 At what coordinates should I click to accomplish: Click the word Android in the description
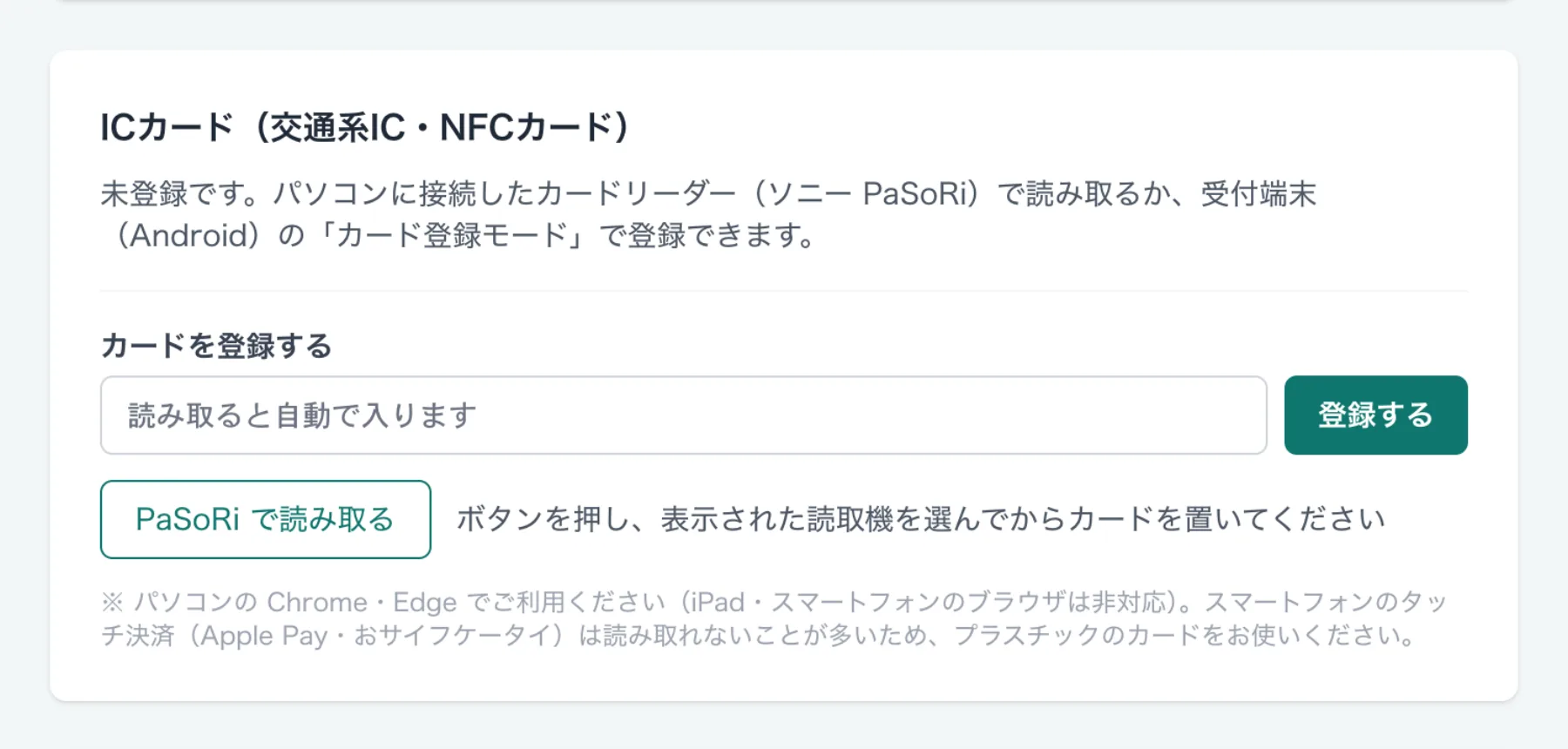189,235
